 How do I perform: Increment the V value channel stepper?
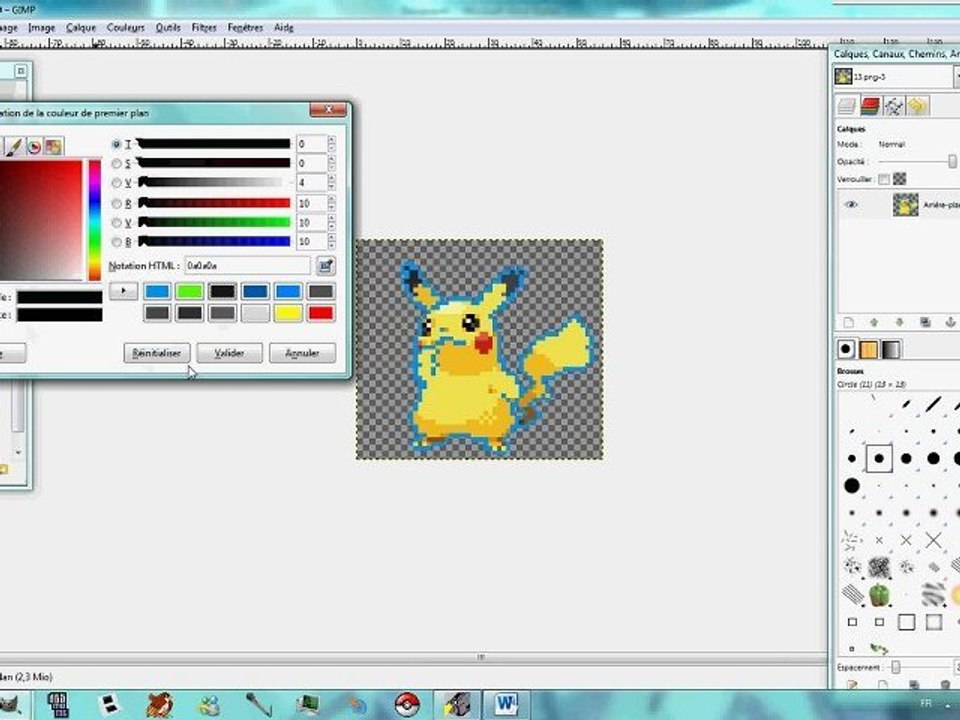point(331,178)
